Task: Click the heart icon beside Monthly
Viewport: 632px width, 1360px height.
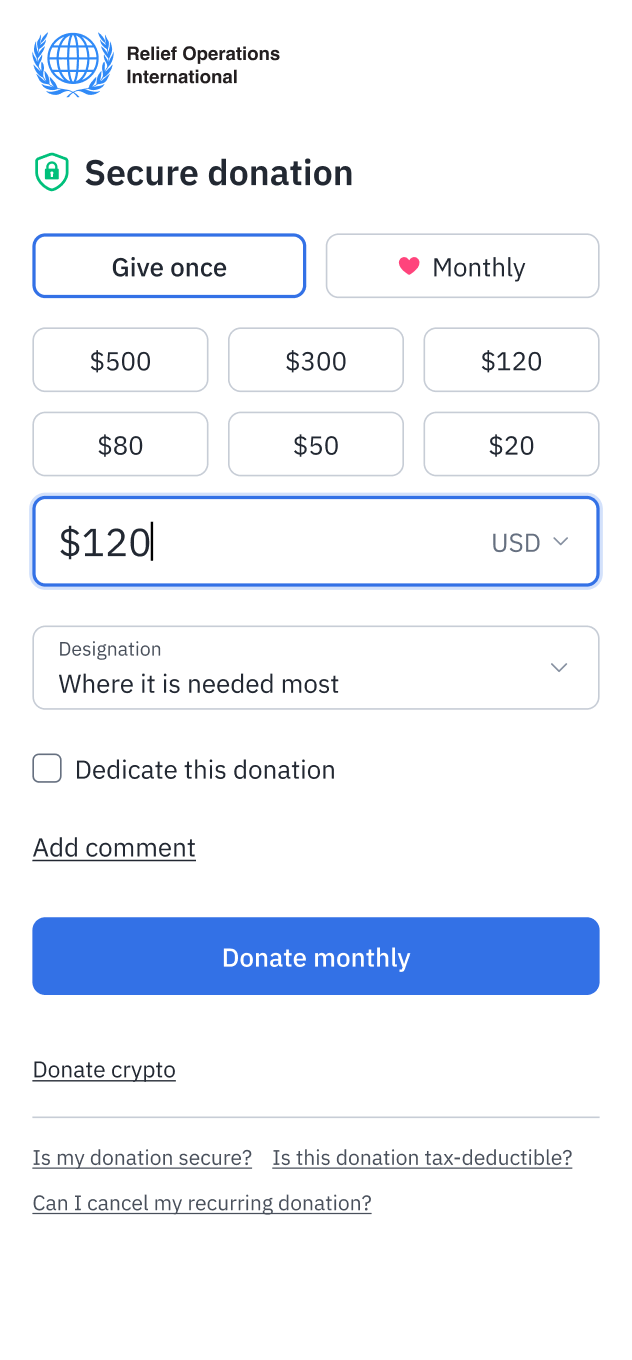Action: [409, 266]
